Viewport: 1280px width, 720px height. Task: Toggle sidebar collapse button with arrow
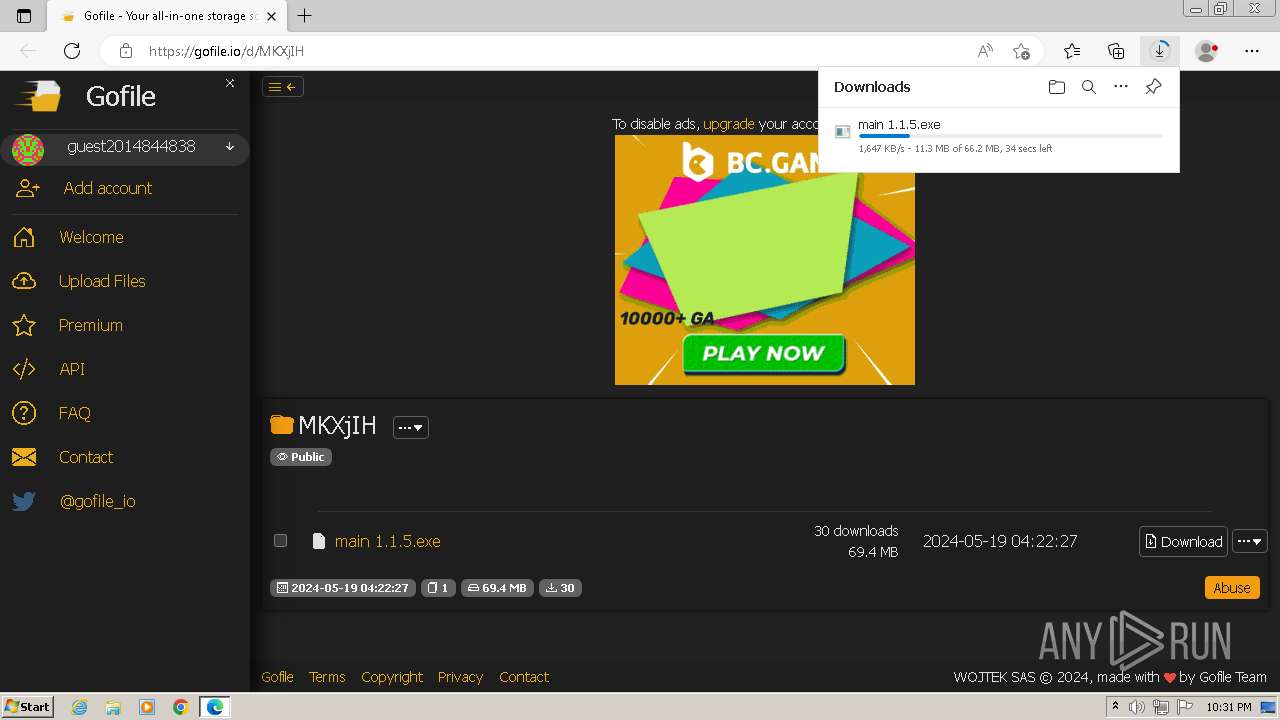pyautogui.click(x=283, y=87)
